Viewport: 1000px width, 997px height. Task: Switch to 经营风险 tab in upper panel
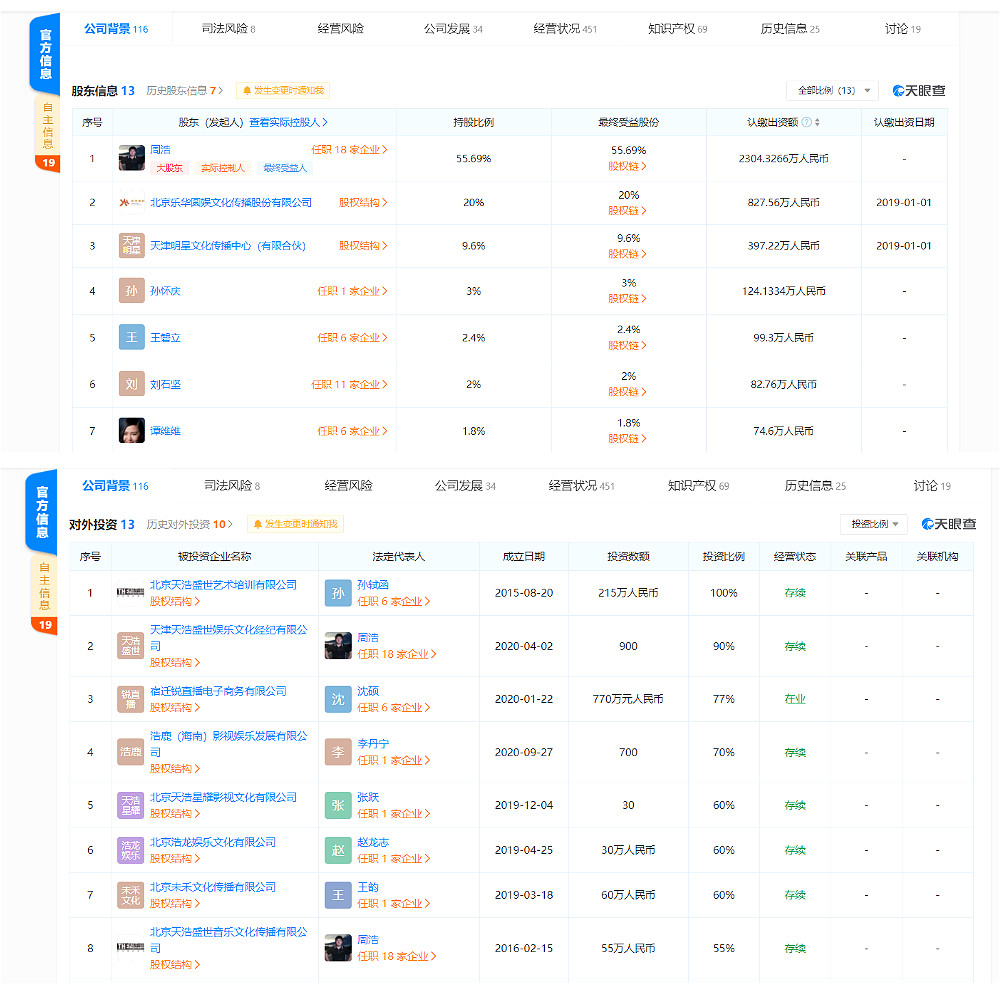click(x=341, y=29)
